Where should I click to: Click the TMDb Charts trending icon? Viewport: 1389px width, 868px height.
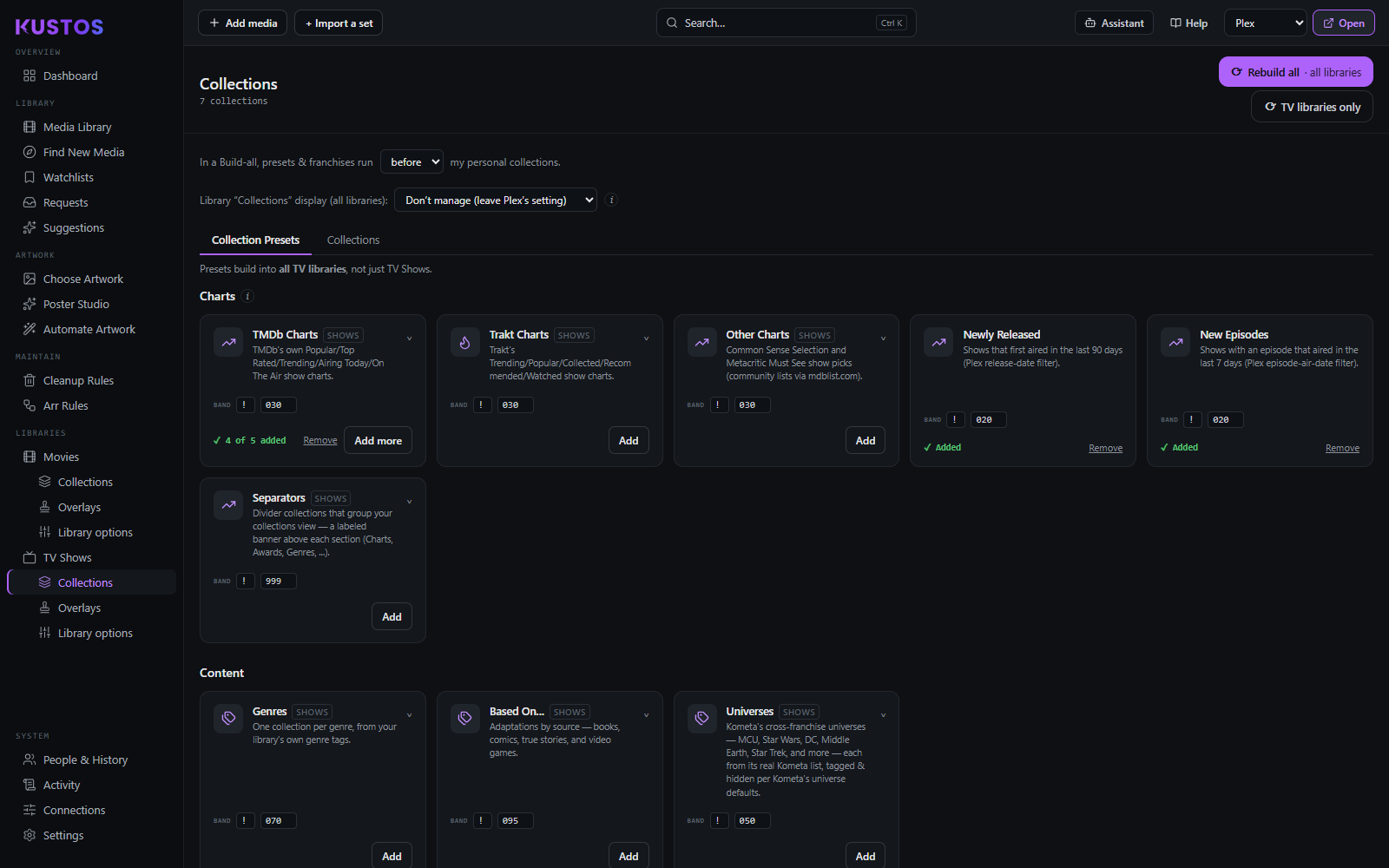coord(228,342)
